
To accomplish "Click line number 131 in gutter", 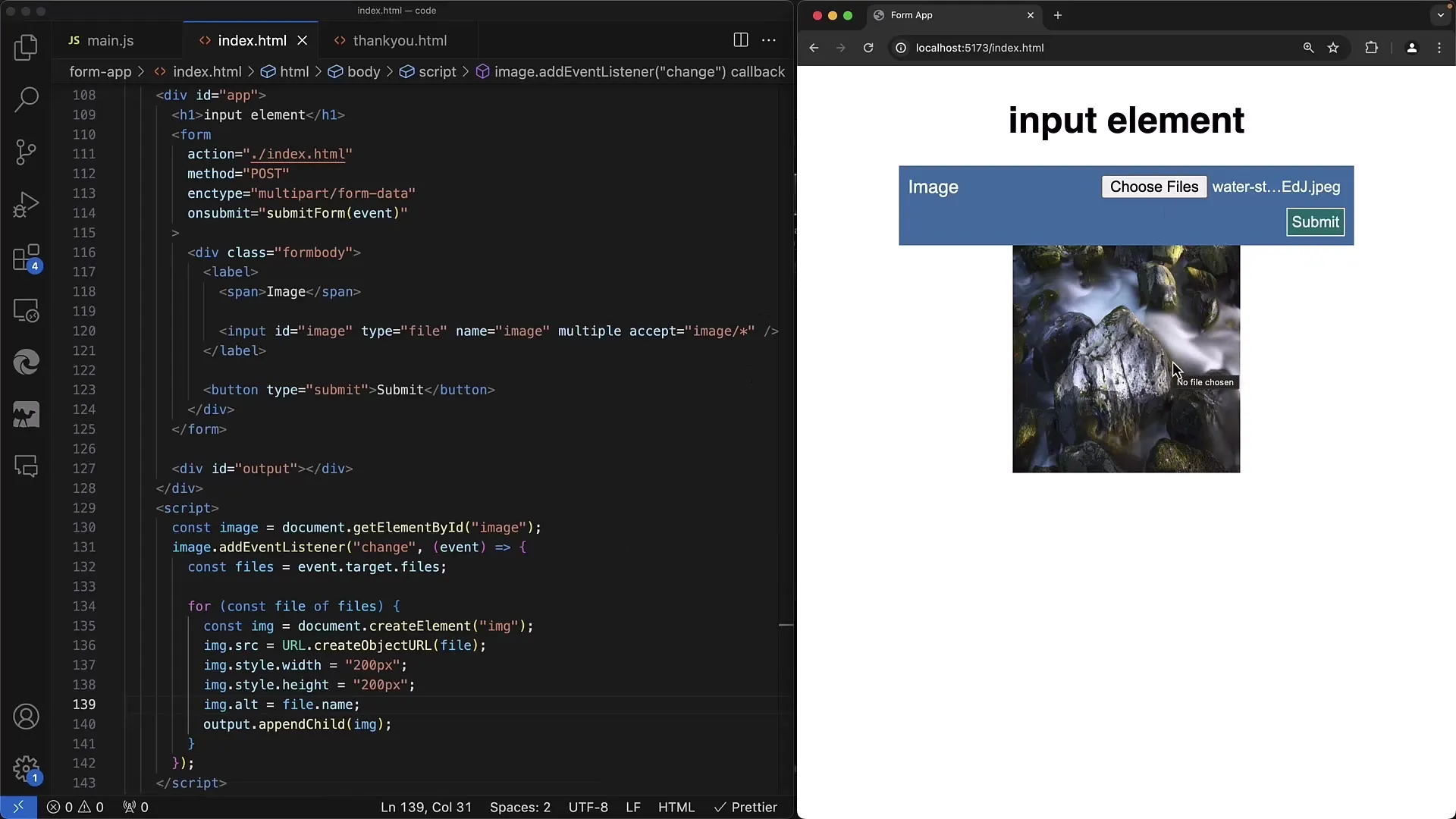I will click(x=83, y=547).
